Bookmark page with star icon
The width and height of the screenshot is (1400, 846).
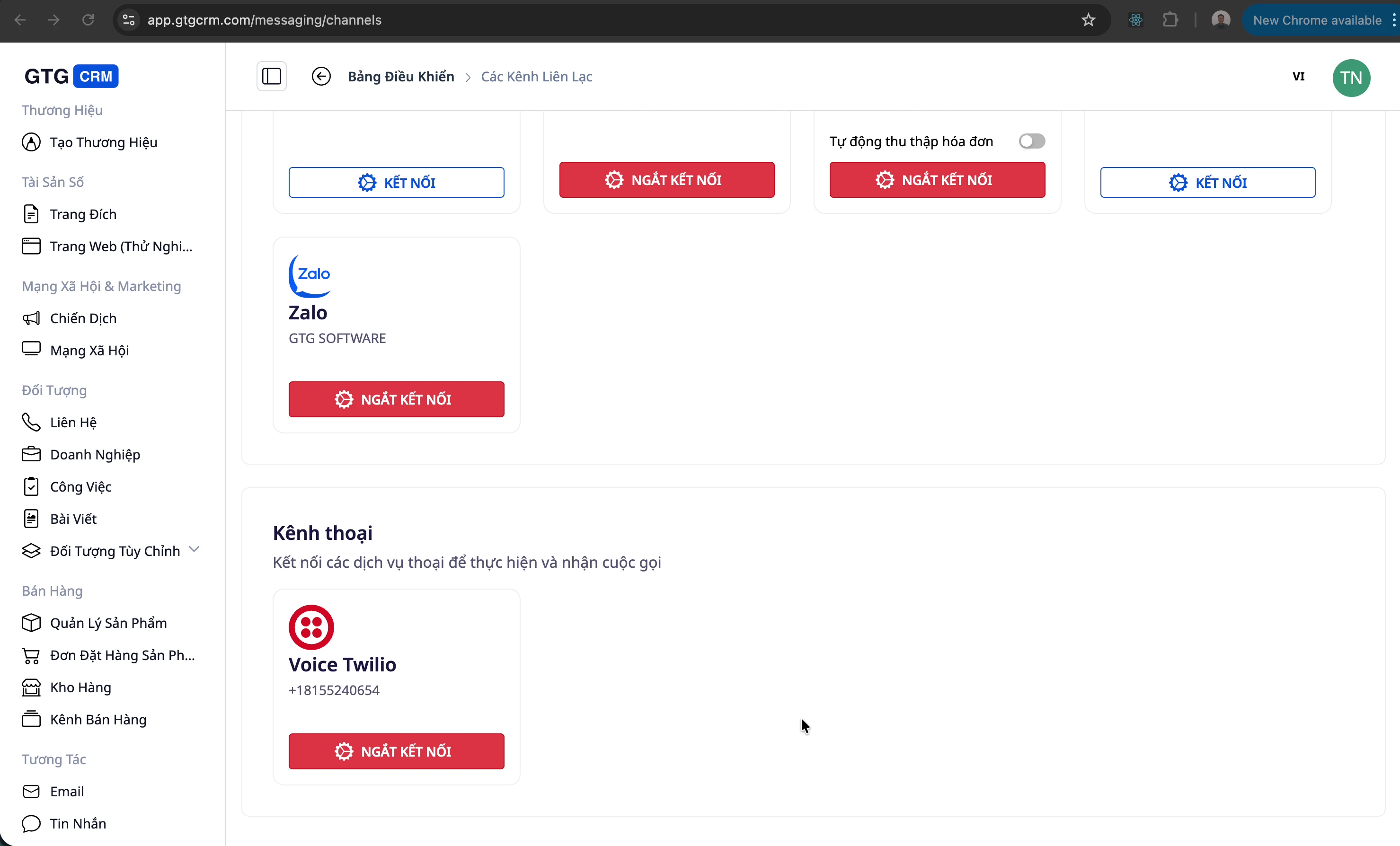pos(1088,20)
